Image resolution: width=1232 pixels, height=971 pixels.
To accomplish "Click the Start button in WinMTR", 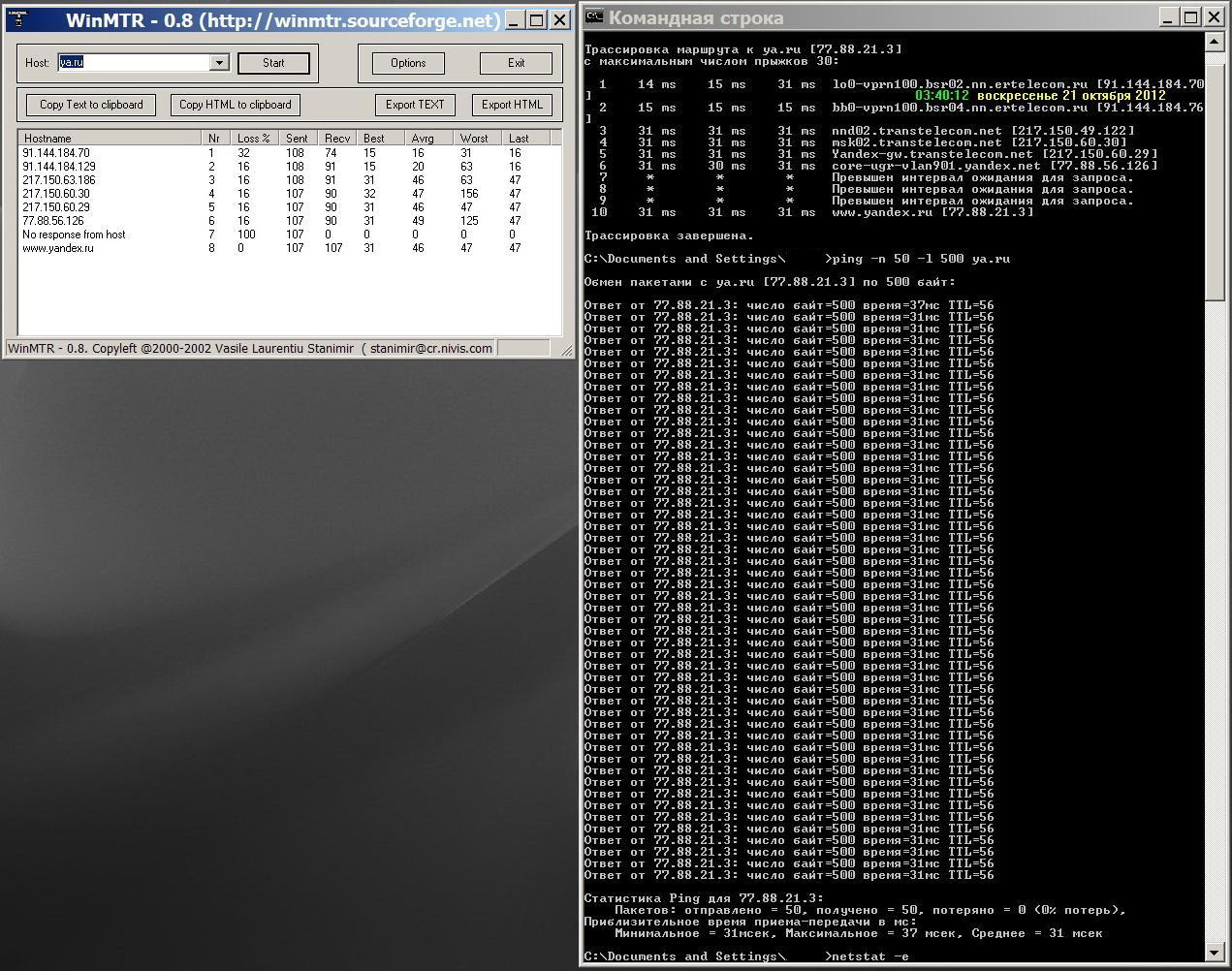I will (273, 63).
